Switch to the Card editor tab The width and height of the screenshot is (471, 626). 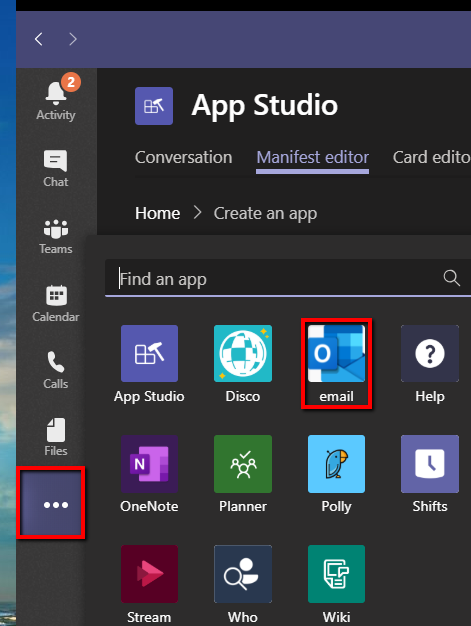(431, 157)
